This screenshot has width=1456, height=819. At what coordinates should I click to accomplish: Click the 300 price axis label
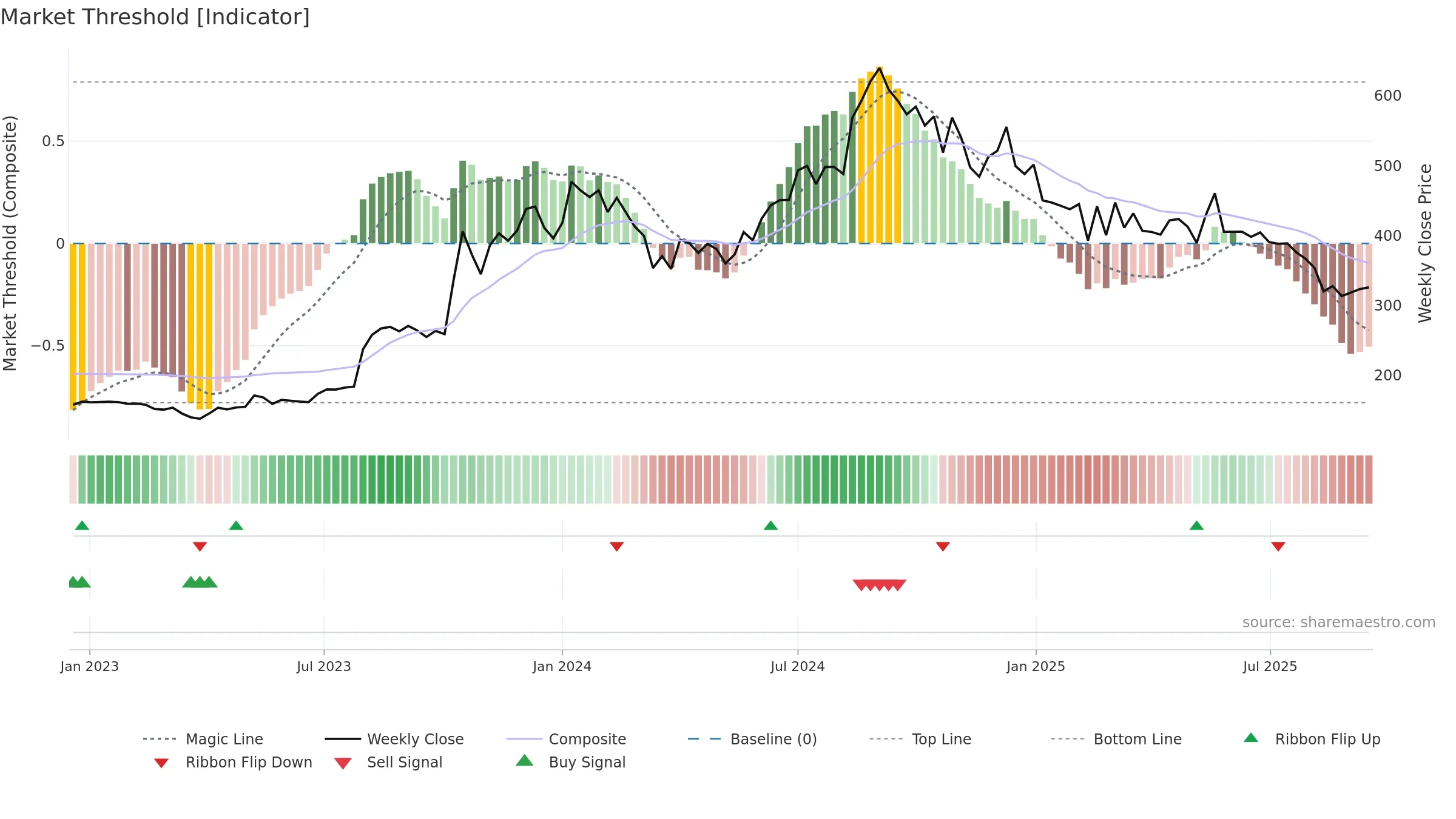coord(1388,305)
